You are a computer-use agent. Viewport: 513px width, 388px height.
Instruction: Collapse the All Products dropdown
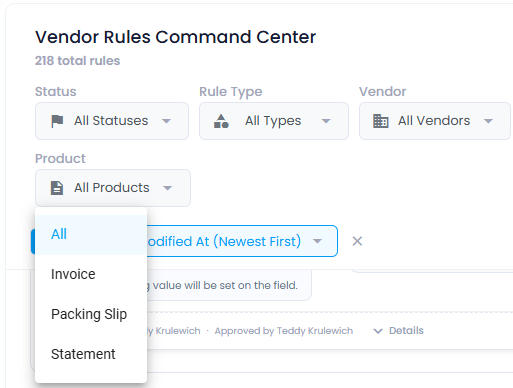coord(113,188)
